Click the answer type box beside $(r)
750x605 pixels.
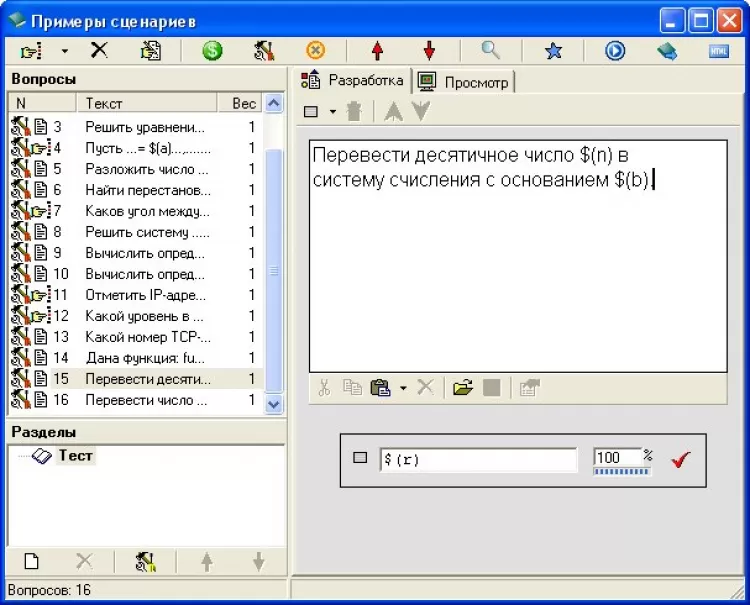tap(360, 458)
